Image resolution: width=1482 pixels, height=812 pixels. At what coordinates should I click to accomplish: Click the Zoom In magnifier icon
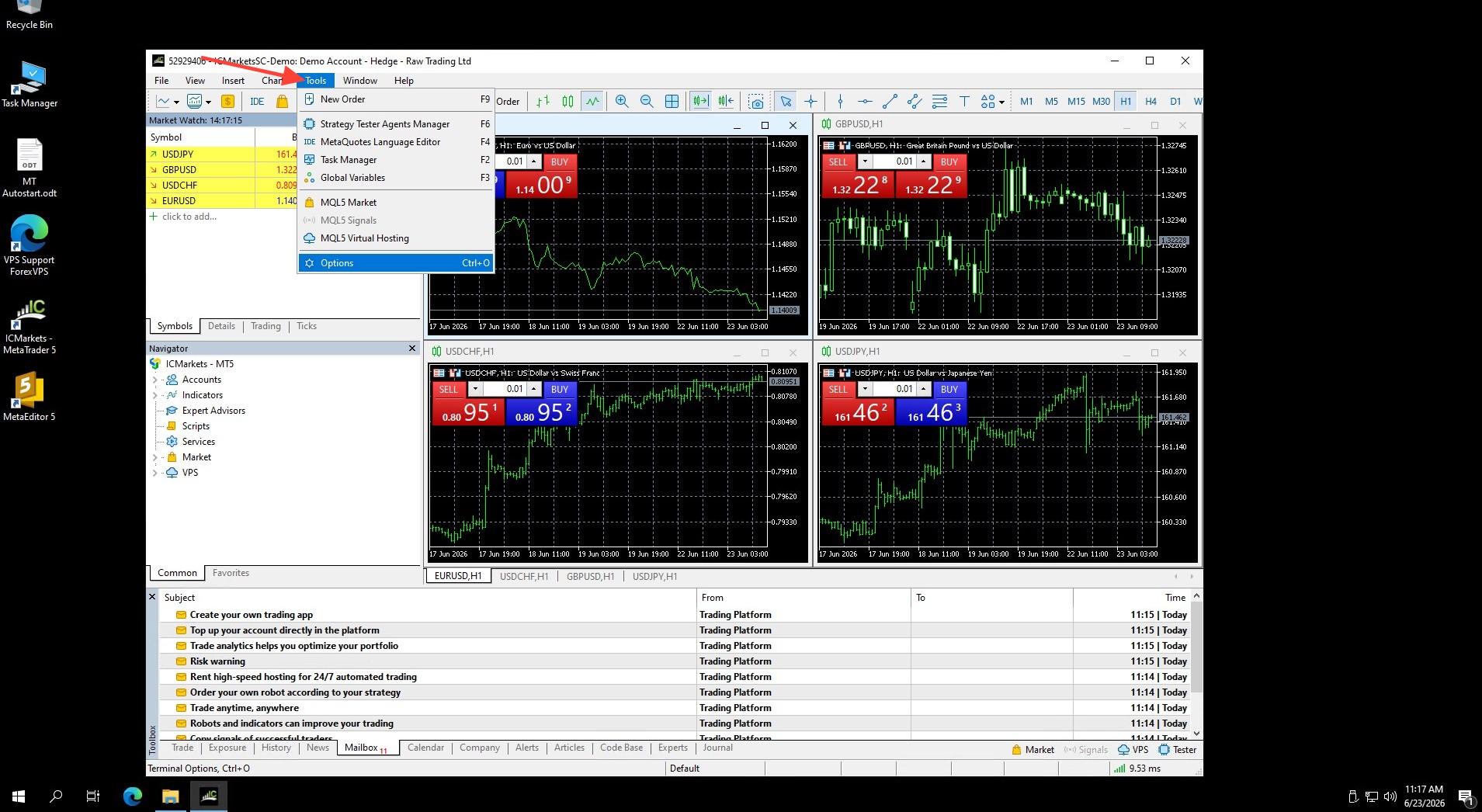pyautogui.click(x=621, y=102)
